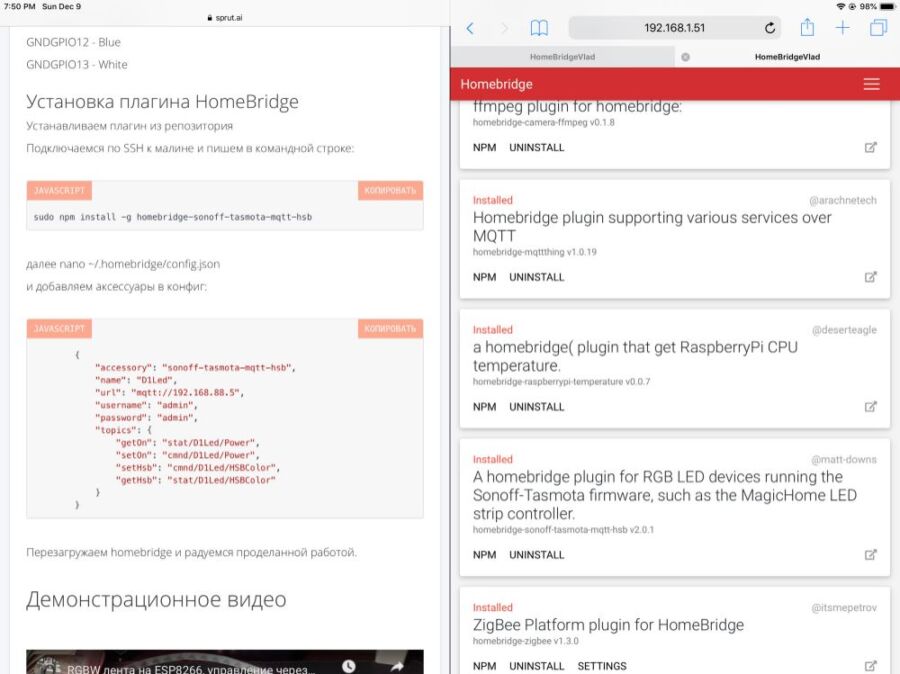
Task: Open NPM link for raspberrypi-temperature plugin
Action: tap(484, 407)
